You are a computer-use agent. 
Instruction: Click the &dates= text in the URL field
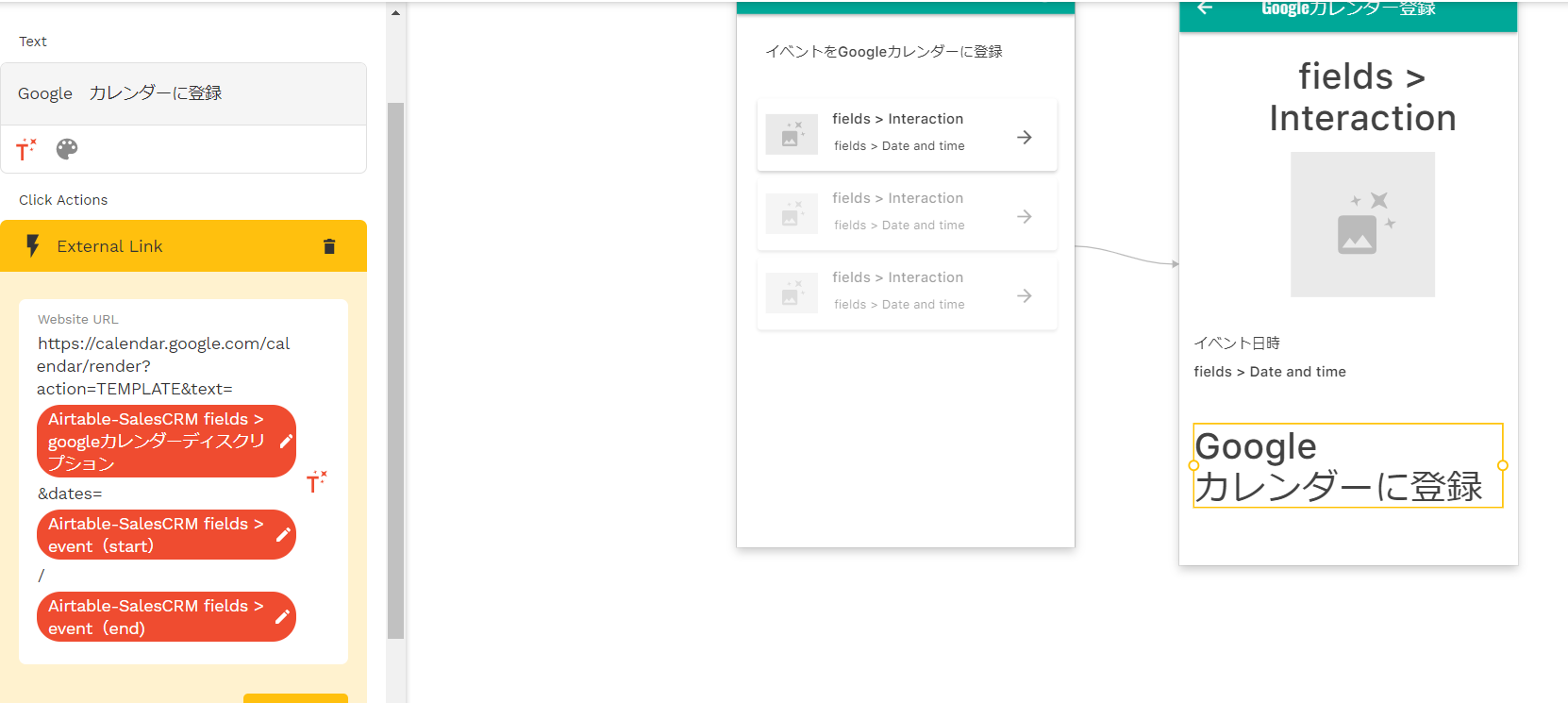pos(70,494)
